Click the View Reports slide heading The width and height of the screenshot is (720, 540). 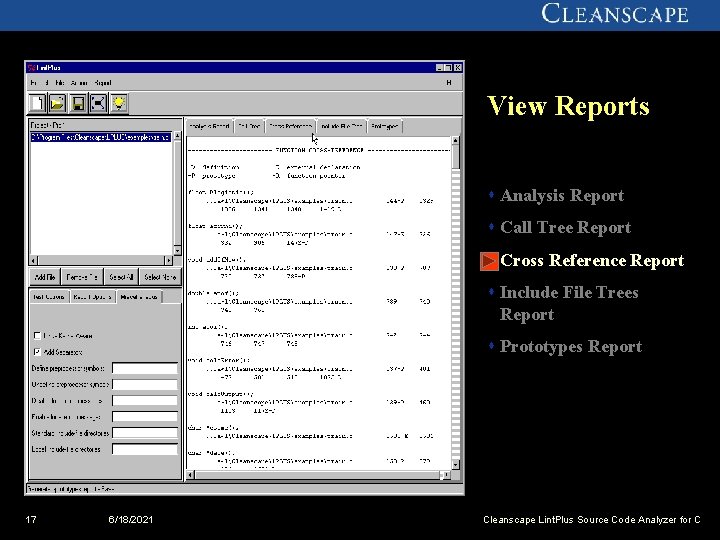(568, 106)
